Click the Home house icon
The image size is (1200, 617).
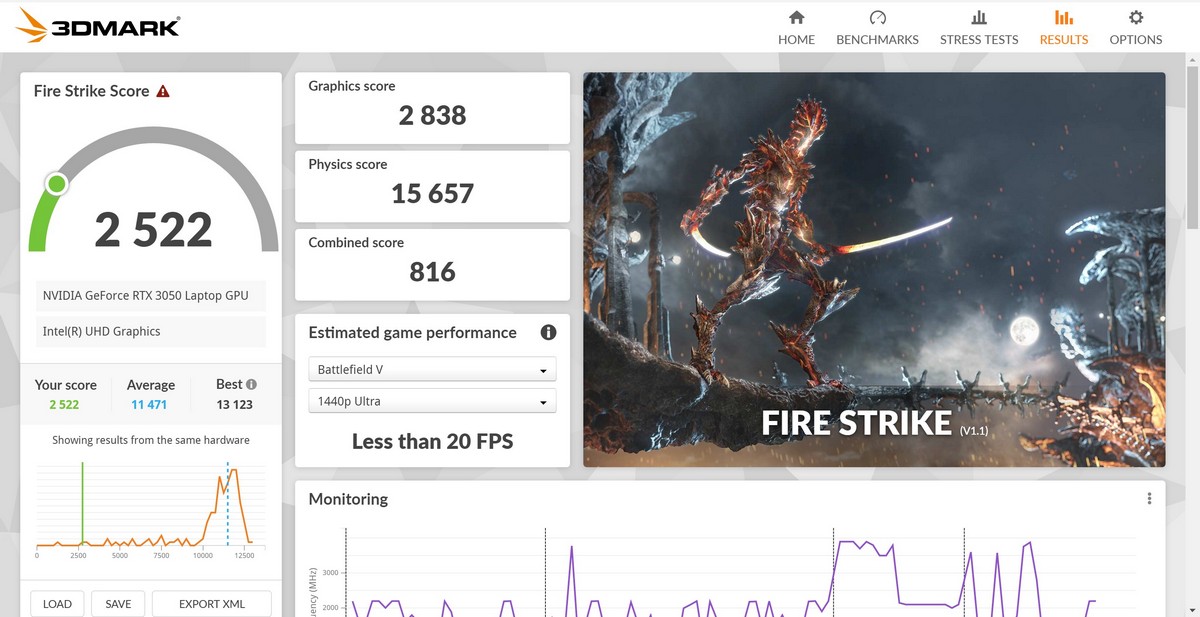[796, 18]
